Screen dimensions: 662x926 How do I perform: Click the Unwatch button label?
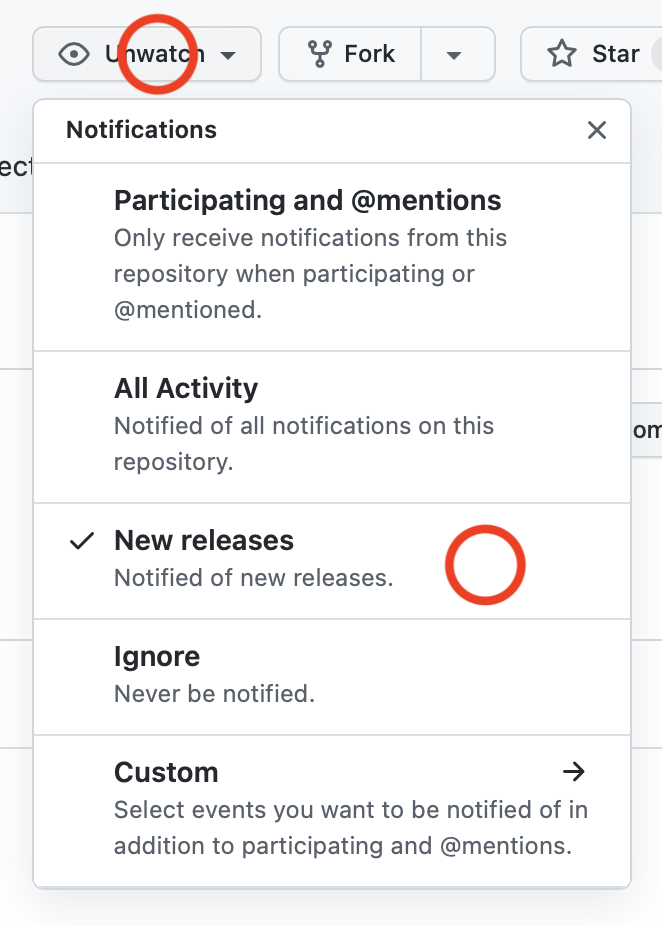154,54
